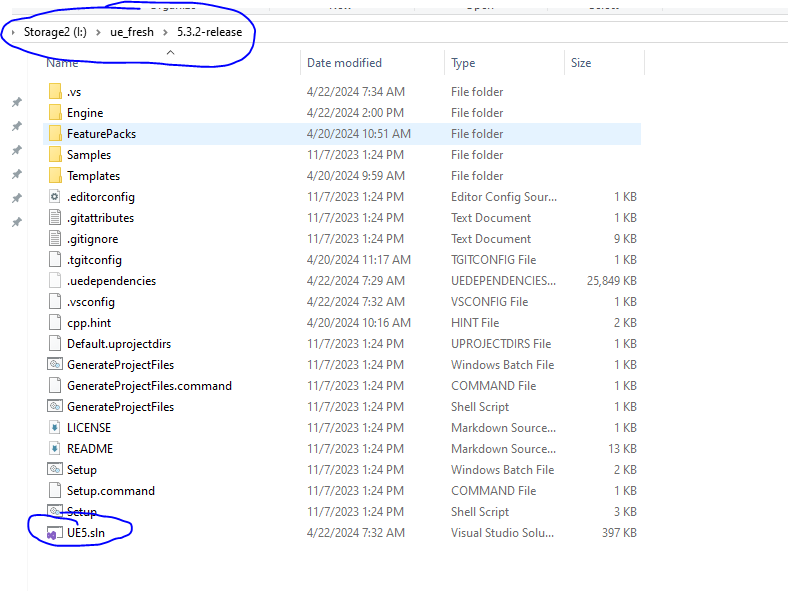788x591 pixels.
Task: Click the GenerateProjectFiles.command file icon
Action: pos(55,385)
